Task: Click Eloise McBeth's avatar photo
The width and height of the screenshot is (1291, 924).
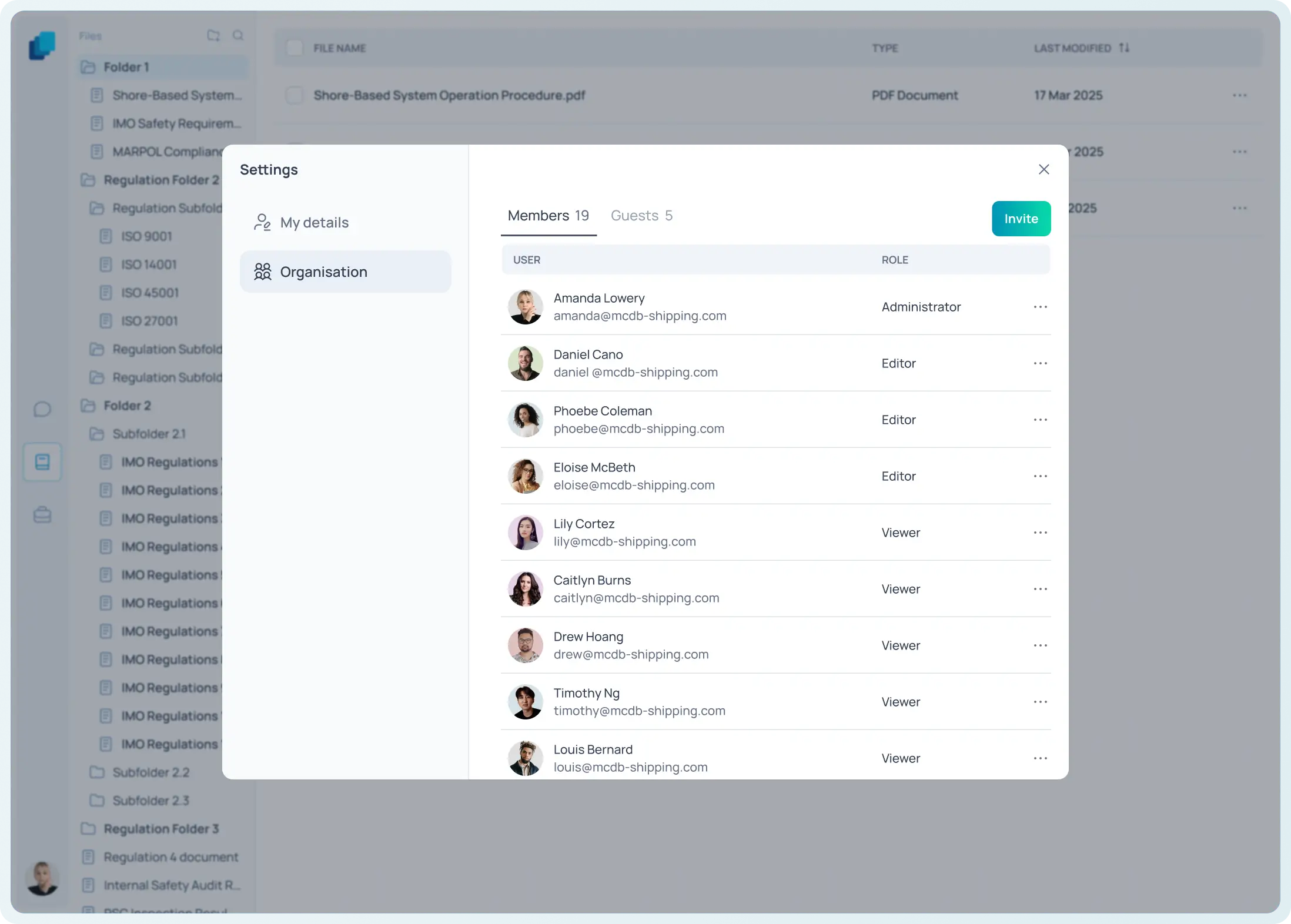Action: click(525, 476)
